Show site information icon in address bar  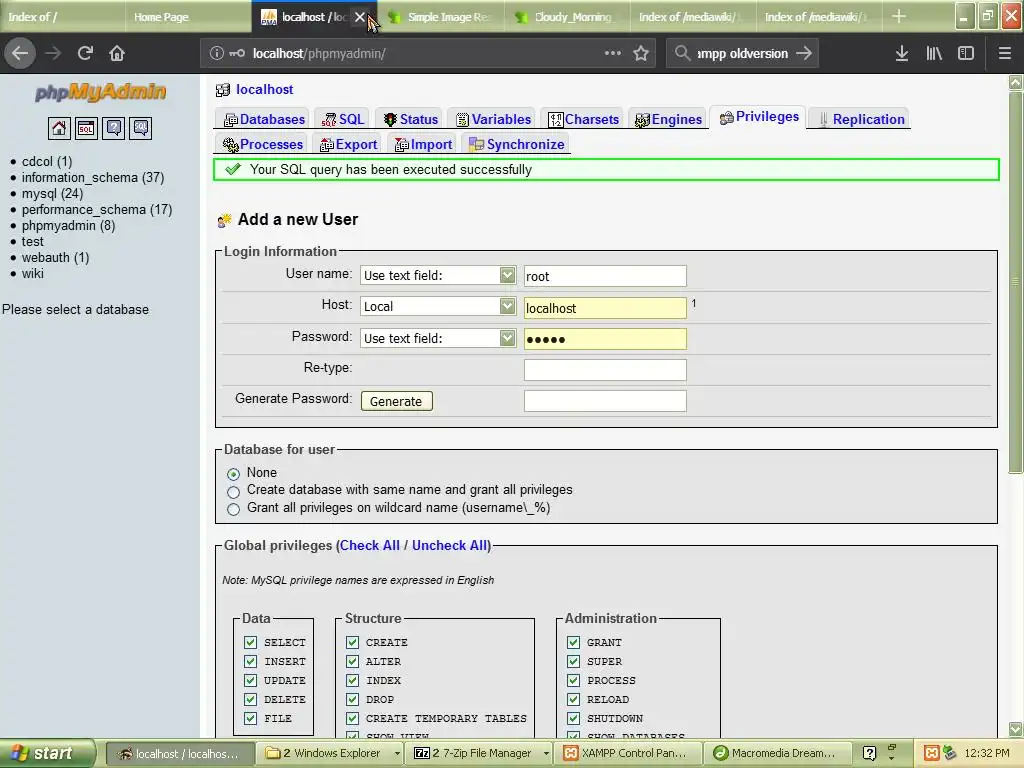click(x=217, y=54)
